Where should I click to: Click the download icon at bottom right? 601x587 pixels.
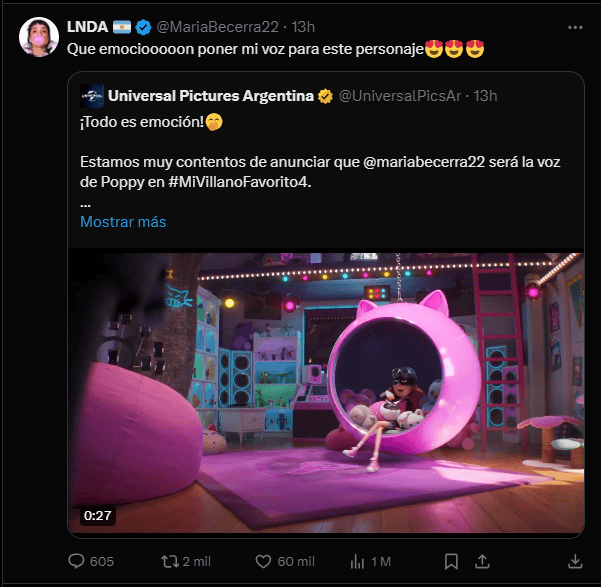tap(575, 561)
